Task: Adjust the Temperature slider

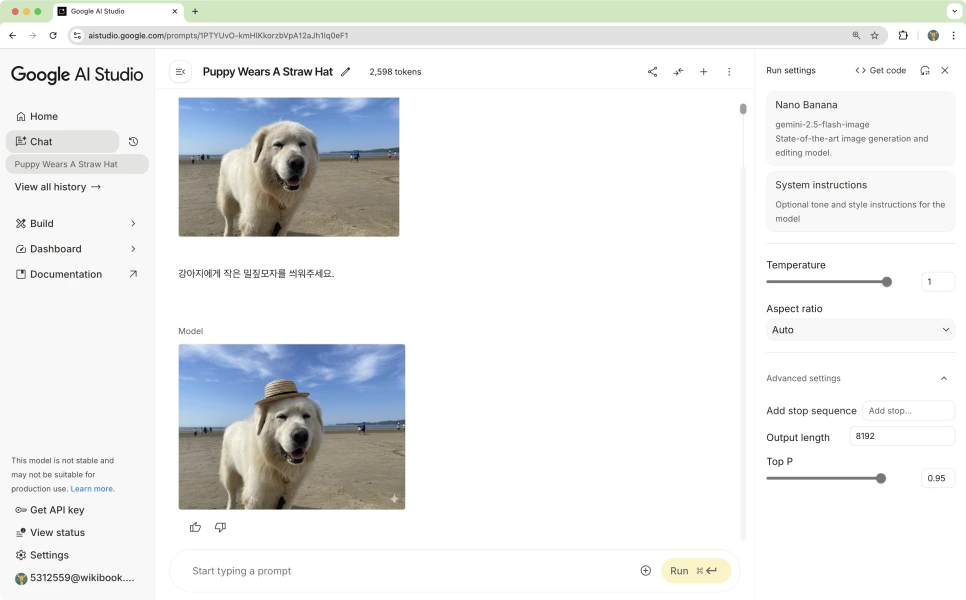Action: pyautogui.click(x=829, y=282)
